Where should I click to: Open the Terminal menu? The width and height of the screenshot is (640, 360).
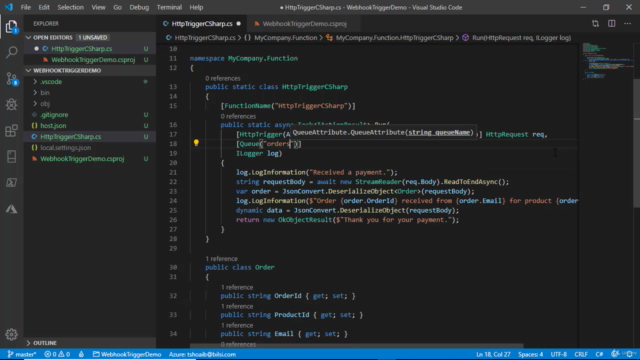(169, 7)
